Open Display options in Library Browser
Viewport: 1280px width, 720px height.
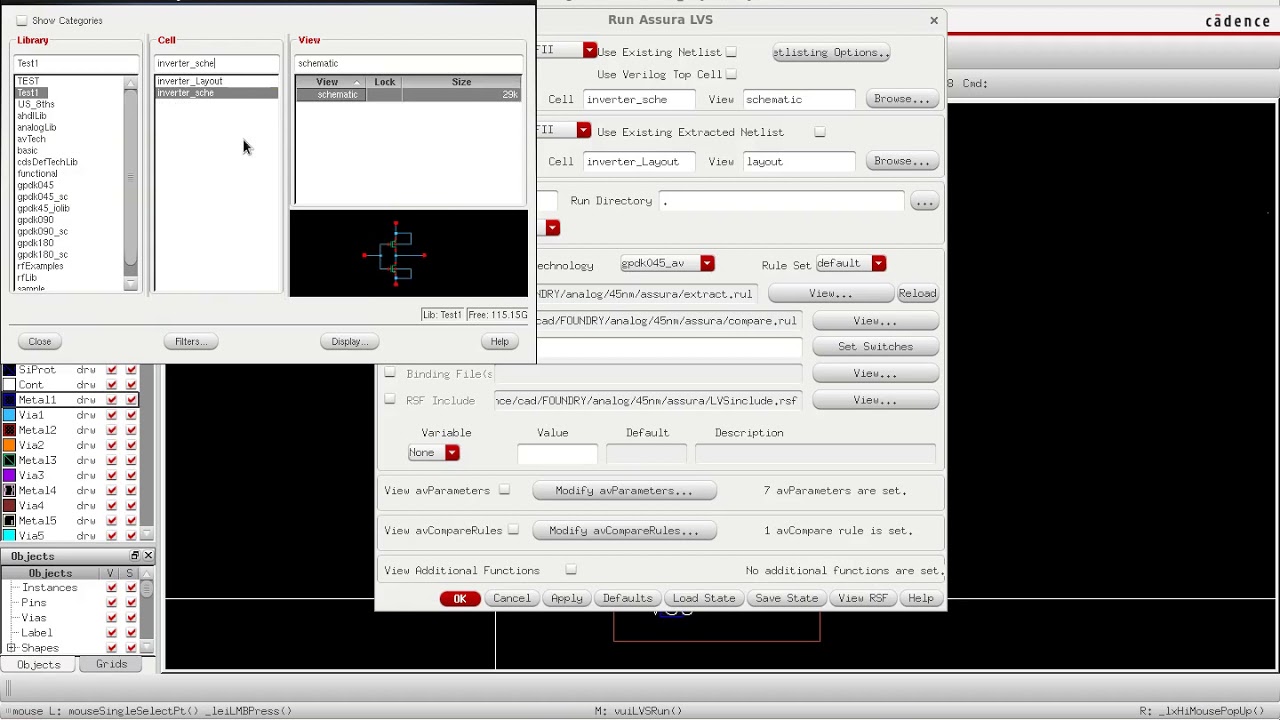coord(349,342)
